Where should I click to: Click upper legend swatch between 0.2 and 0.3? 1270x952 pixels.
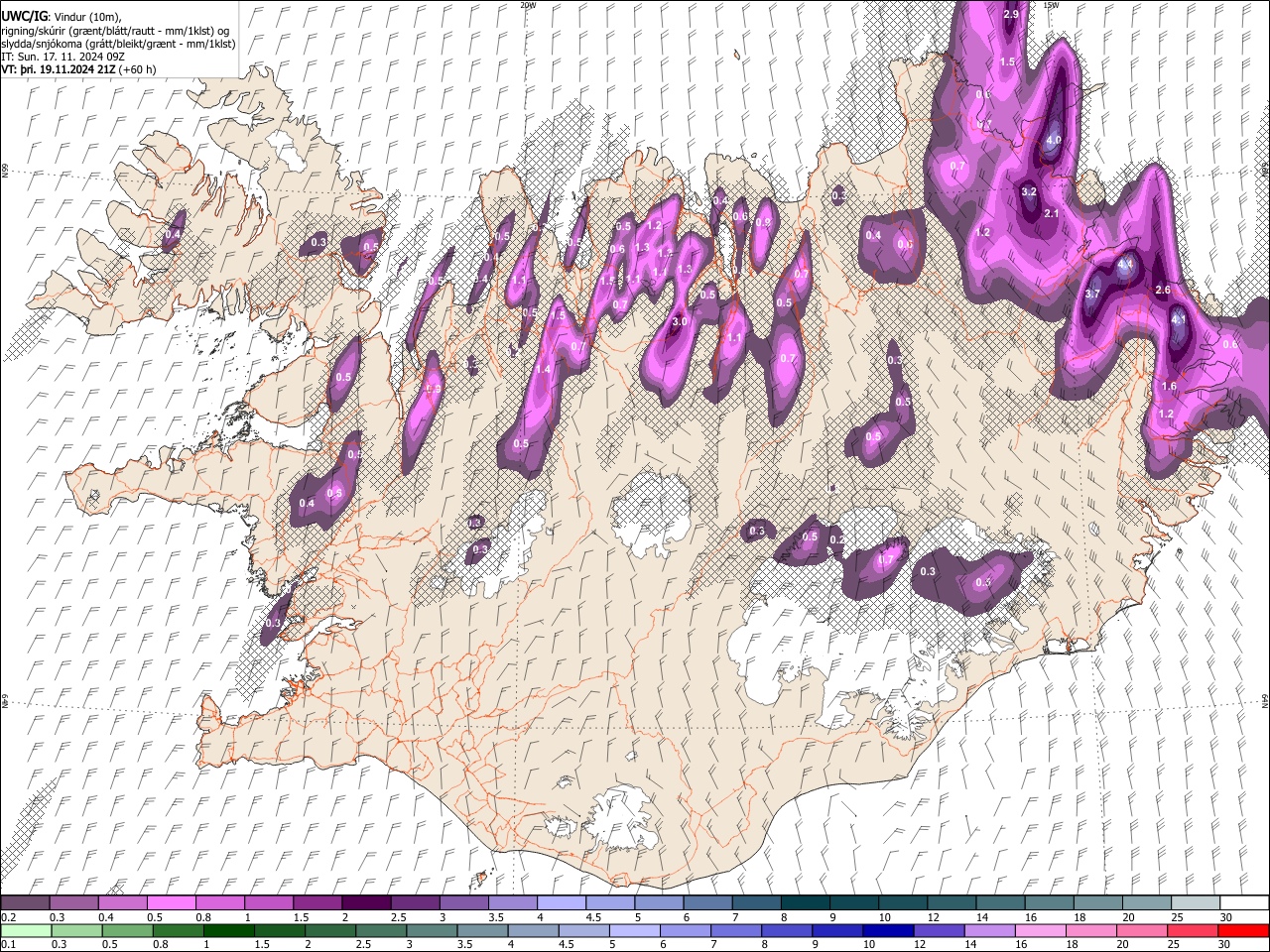tap(25, 903)
